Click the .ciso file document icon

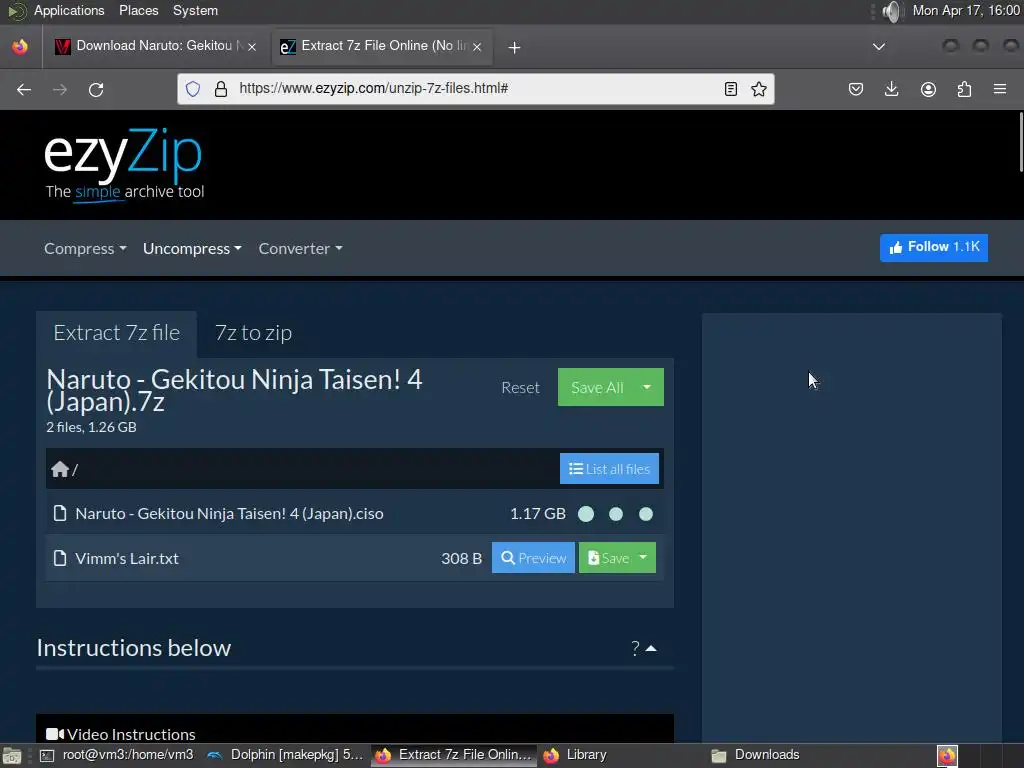coord(60,513)
